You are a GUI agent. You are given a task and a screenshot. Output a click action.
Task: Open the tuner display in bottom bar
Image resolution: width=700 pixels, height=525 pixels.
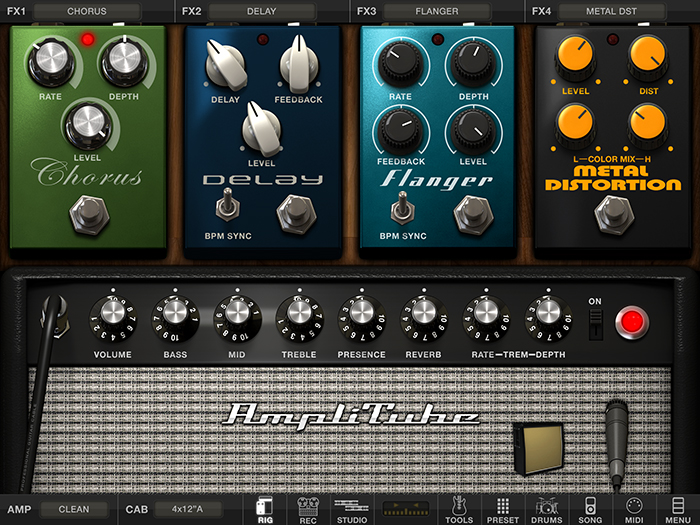(x=405, y=508)
